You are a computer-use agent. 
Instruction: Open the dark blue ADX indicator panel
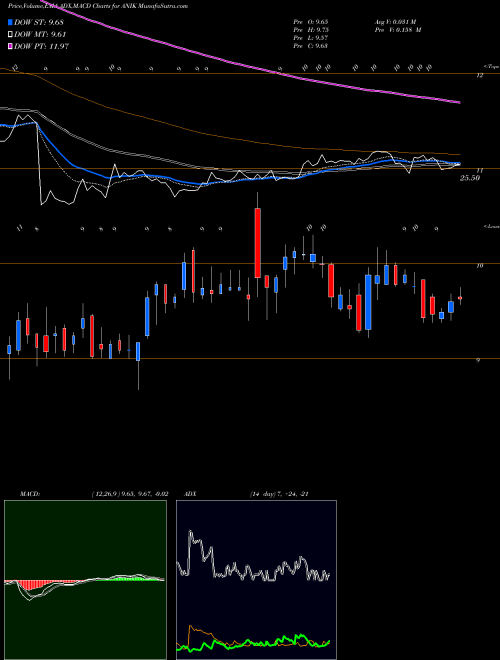tap(256, 580)
